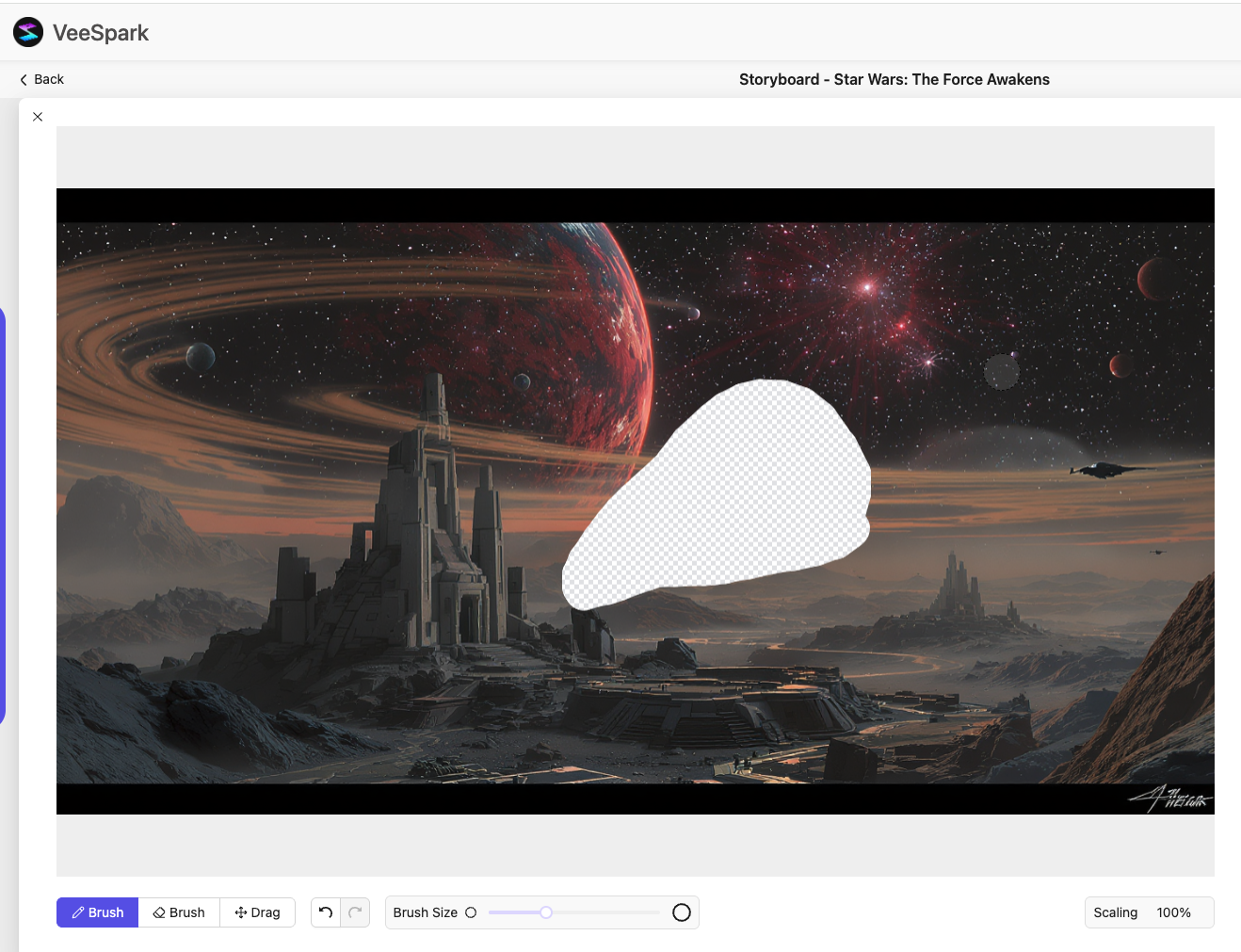Activate the Drag tool
This screenshot has height=952, width=1241.
pyautogui.click(x=257, y=912)
